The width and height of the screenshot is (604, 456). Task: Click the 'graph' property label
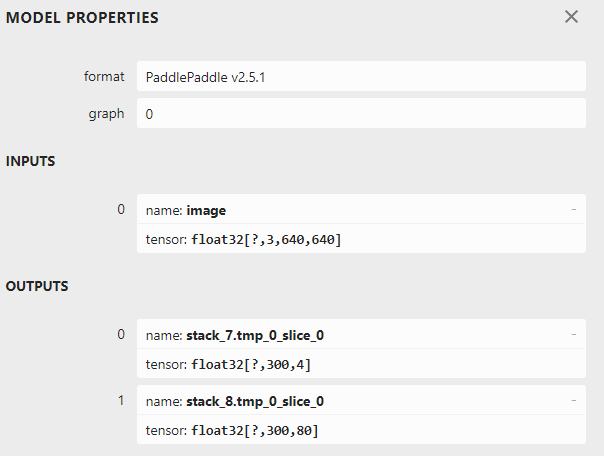coord(106,114)
